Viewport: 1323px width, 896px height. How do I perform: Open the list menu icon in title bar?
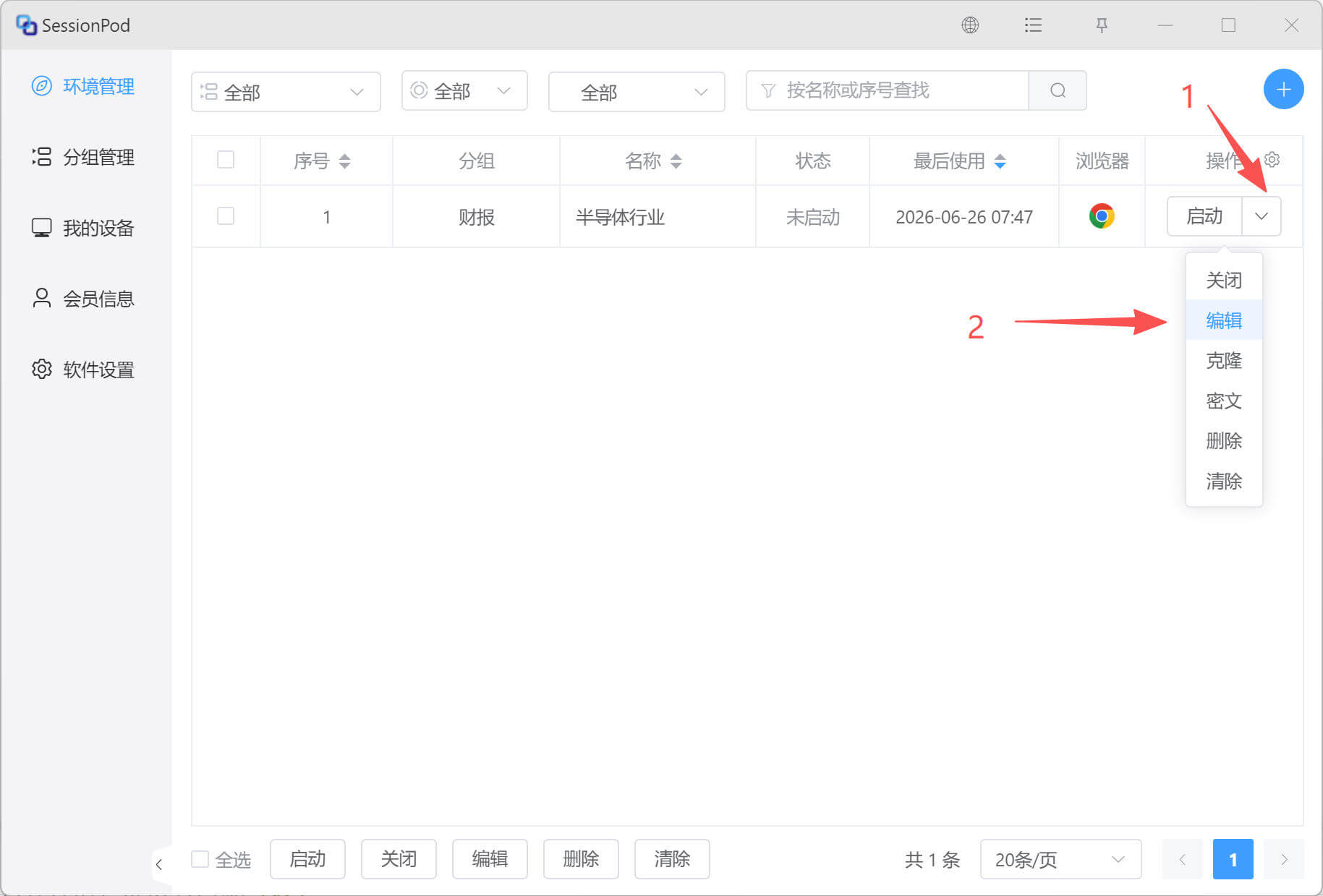[x=1033, y=25]
